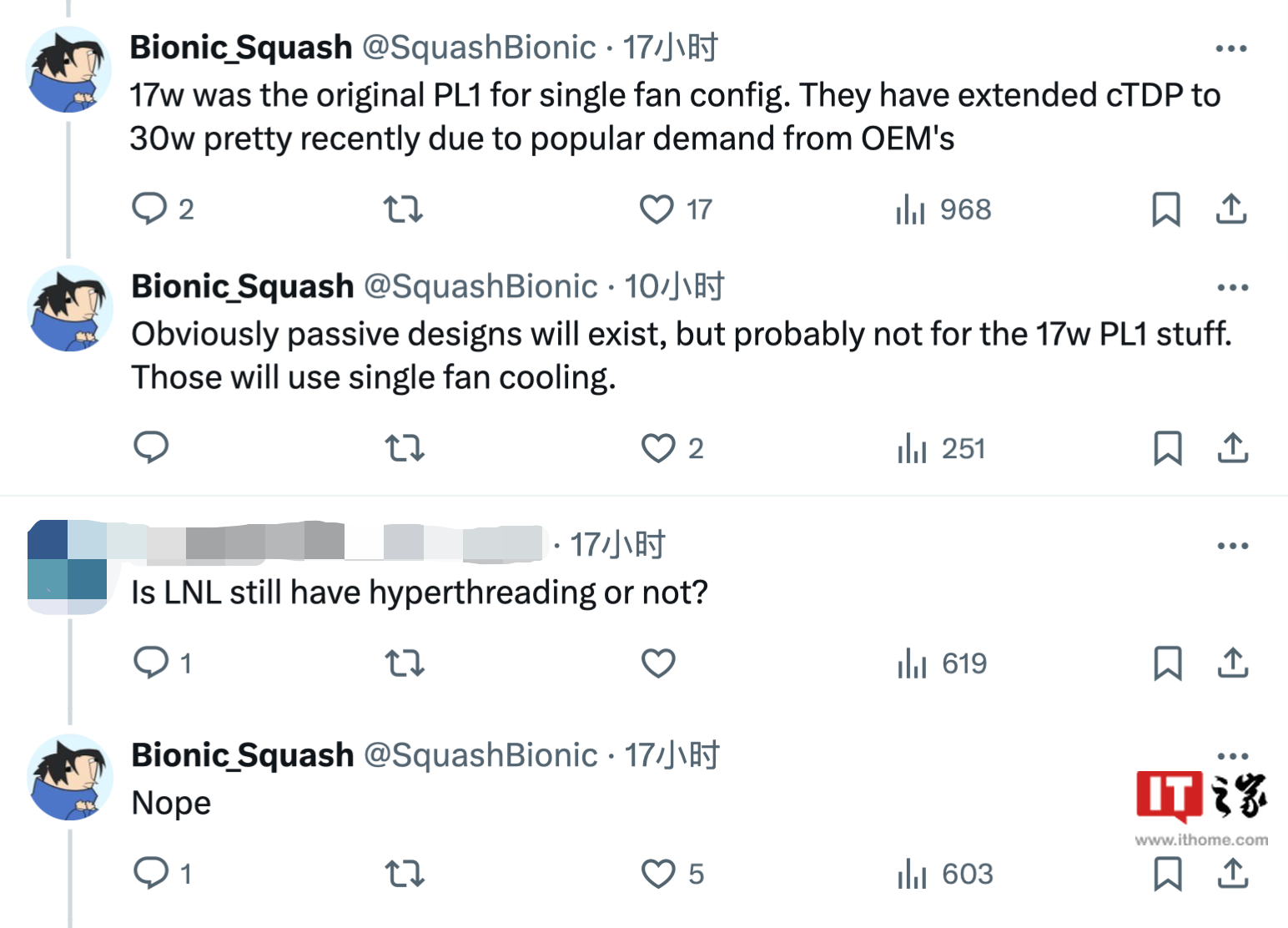
Task: Retweet the 17w original PL1 tweet
Action: [403, 209]
